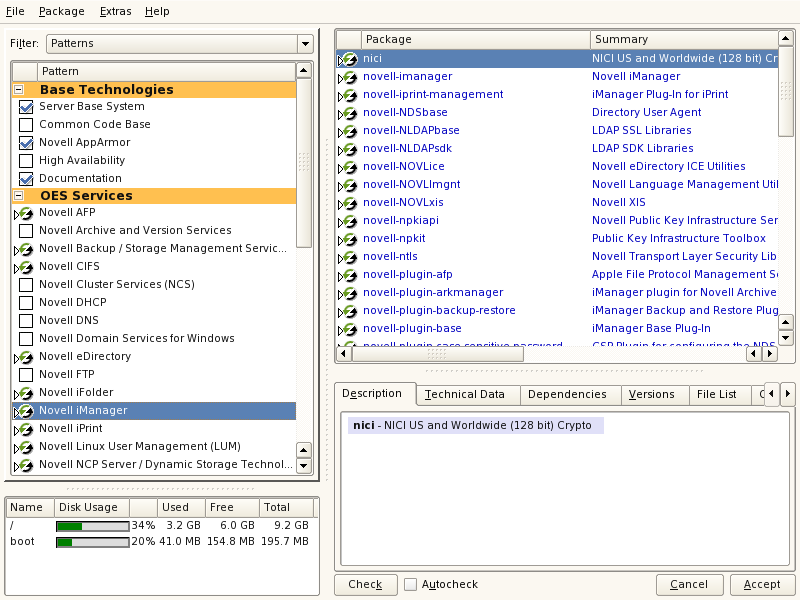Collapse the OES Services group
This screenshot has width=800, height=600.
tap(19, 196)
